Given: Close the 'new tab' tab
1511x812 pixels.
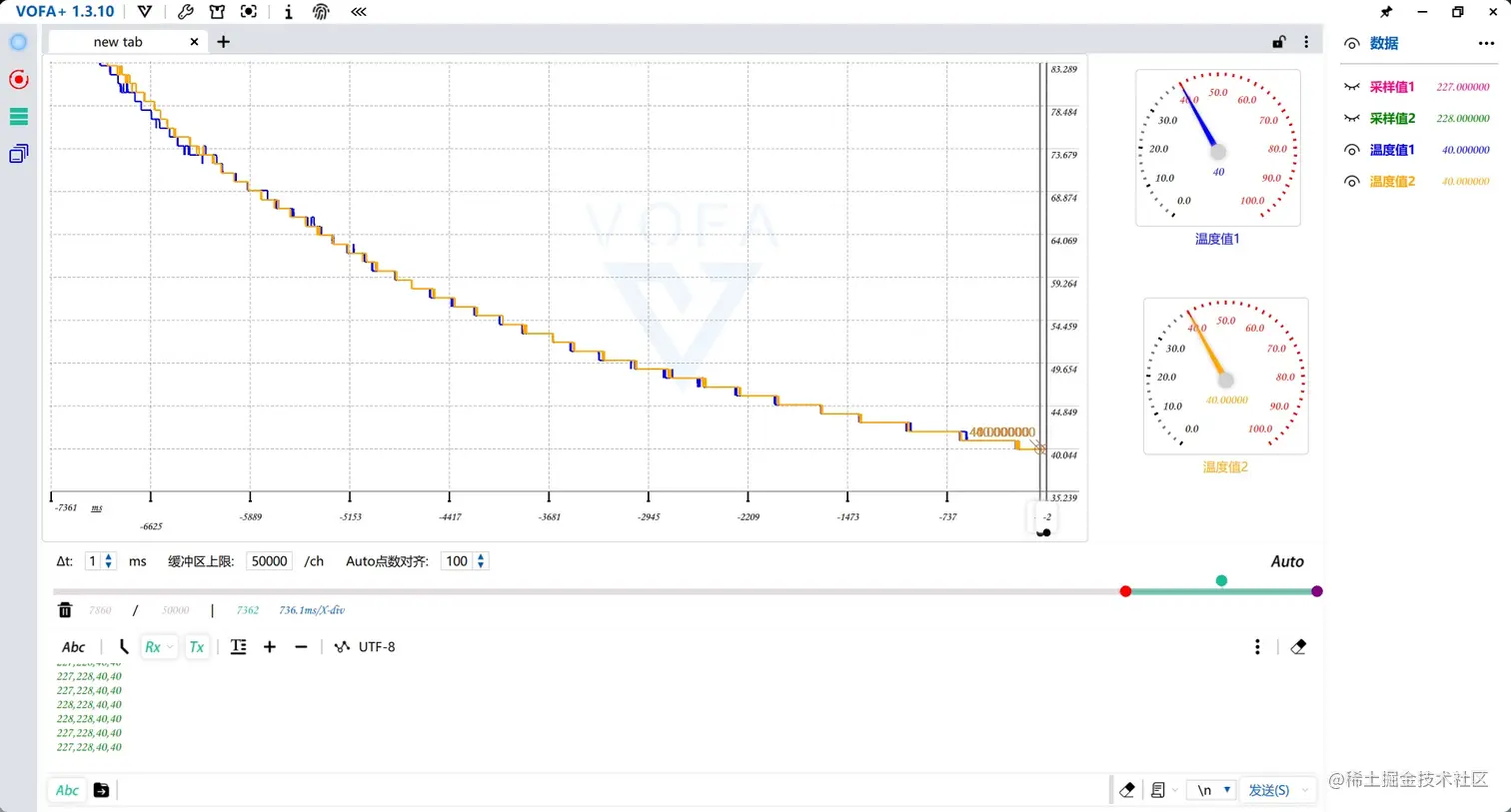Looking at the screenshot, I should (x=194, y=42).
